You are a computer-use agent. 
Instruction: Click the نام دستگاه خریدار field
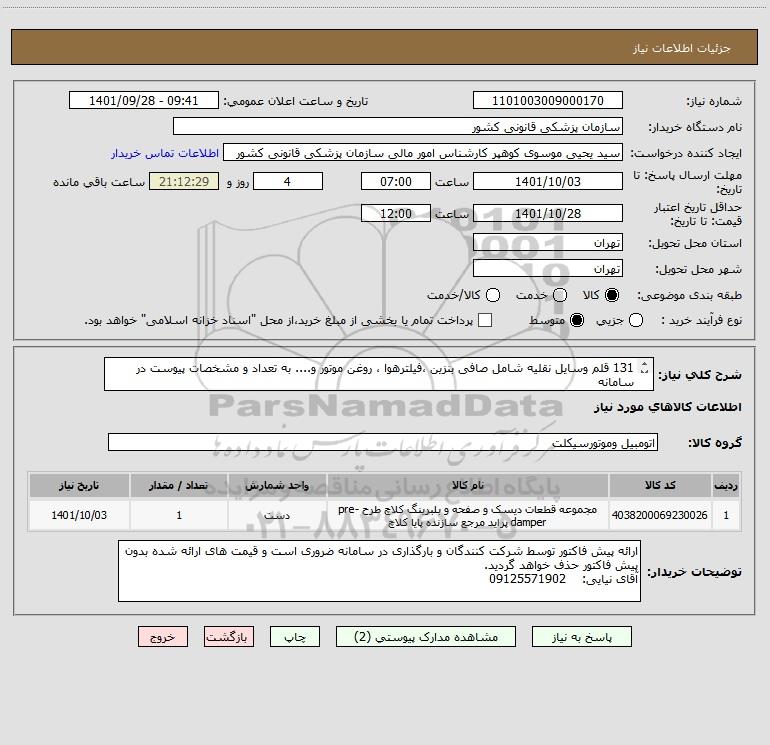(x=398, y=127)
